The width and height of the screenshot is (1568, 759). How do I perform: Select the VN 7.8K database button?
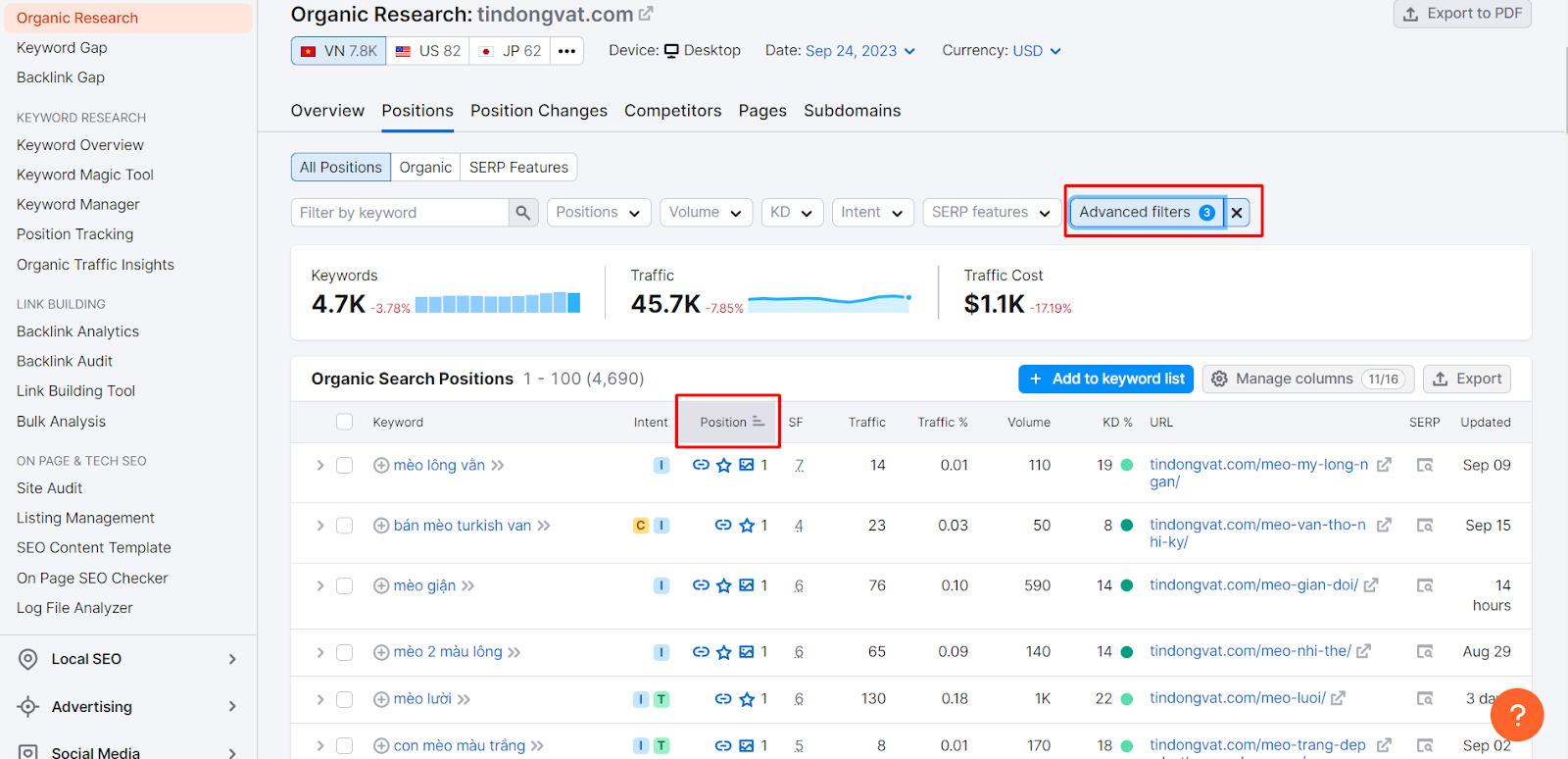338,51
